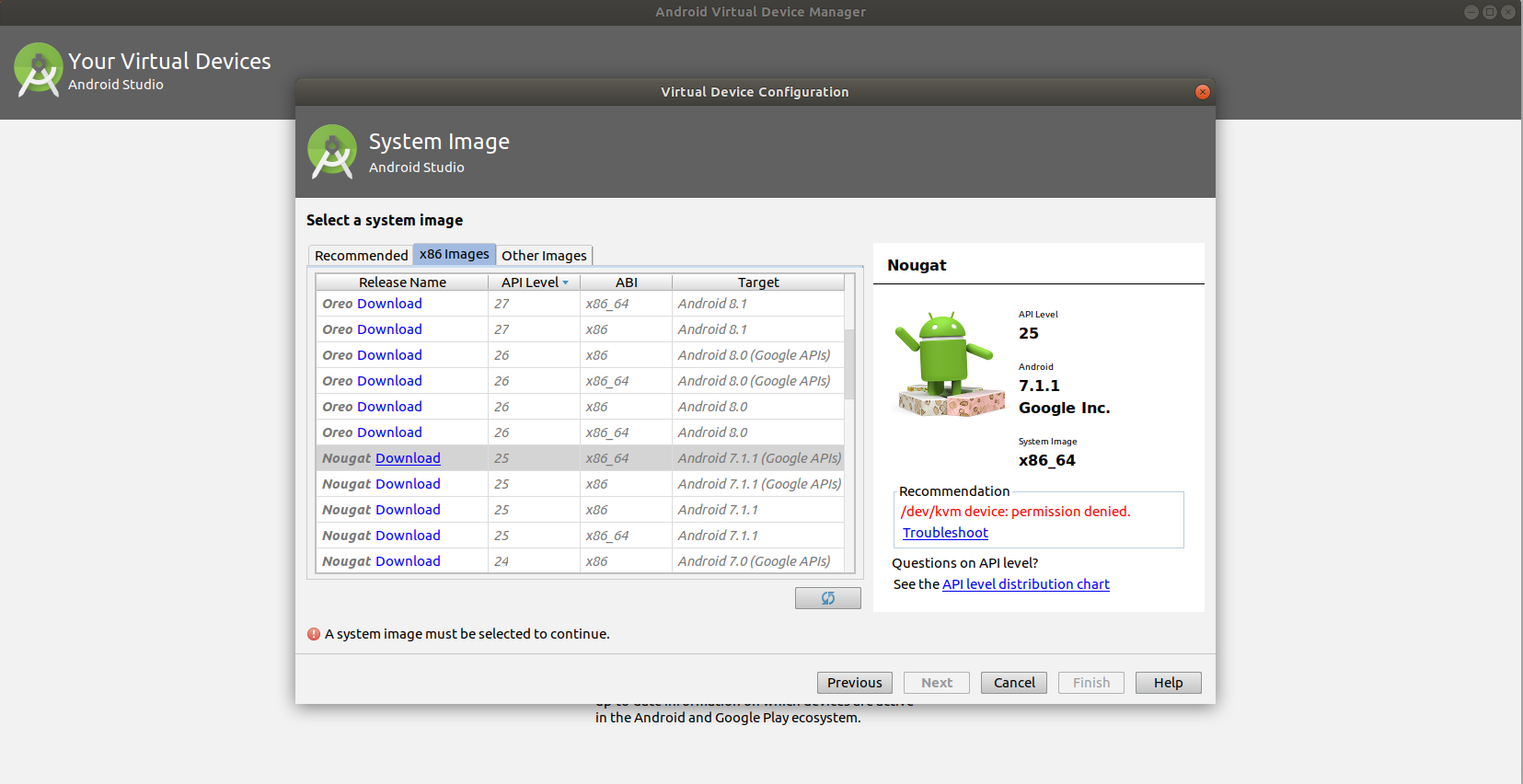
Task: Download Nougat API 24 x86 Google APIs image
Action: click(x=408, y=561)
